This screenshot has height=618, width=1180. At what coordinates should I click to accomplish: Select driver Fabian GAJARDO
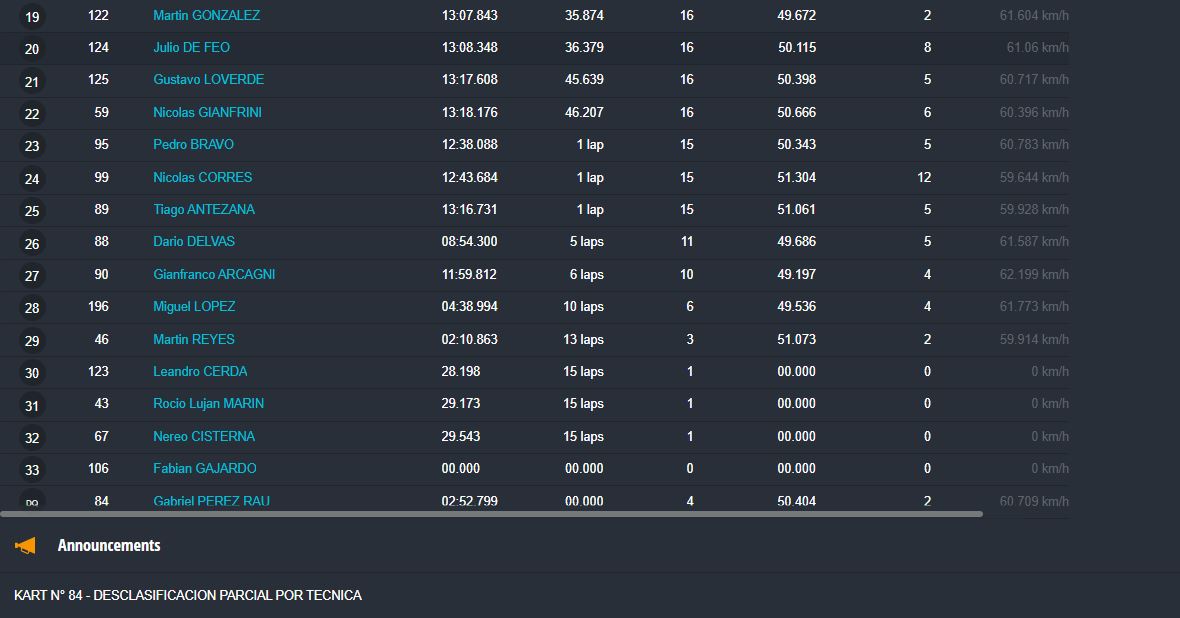(x=204, y=469)
